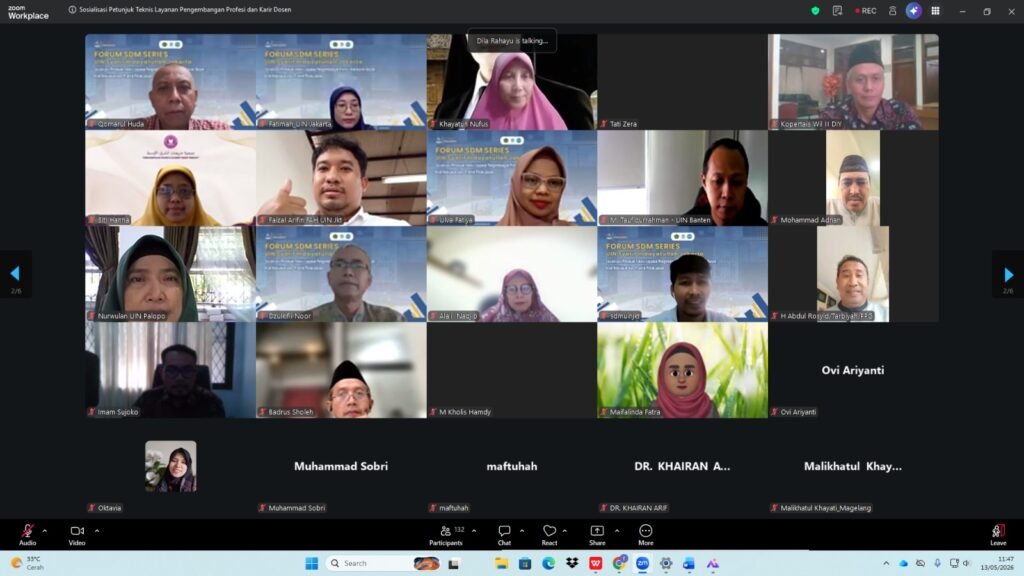
Task: Click the Leave meeting icon
Action: 998,531
